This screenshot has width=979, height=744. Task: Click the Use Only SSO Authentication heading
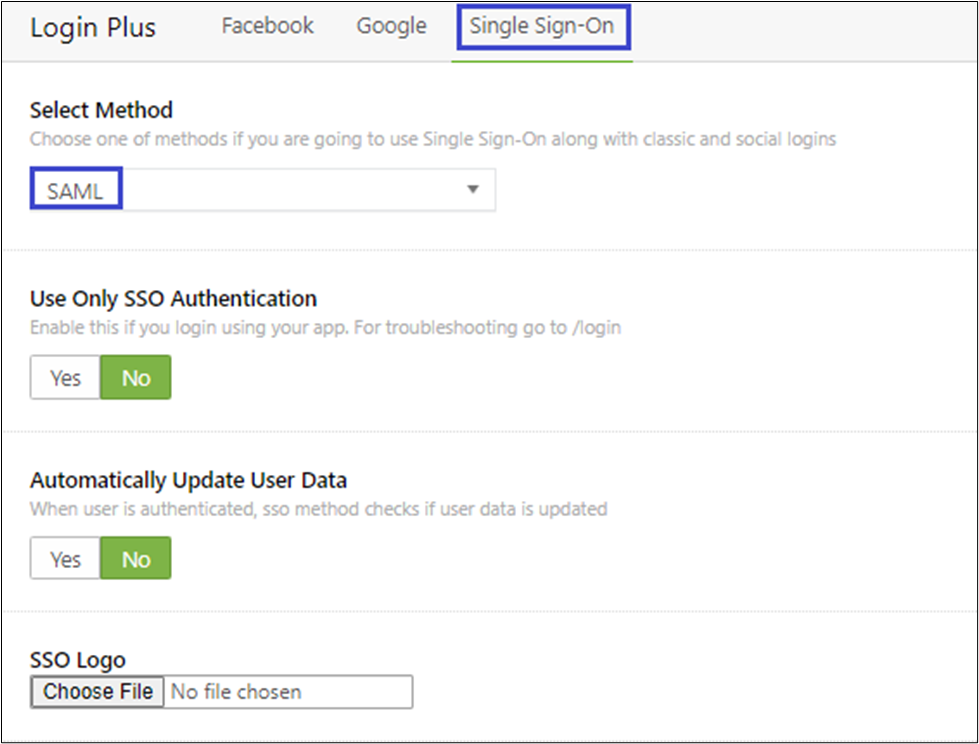(173, 298)
